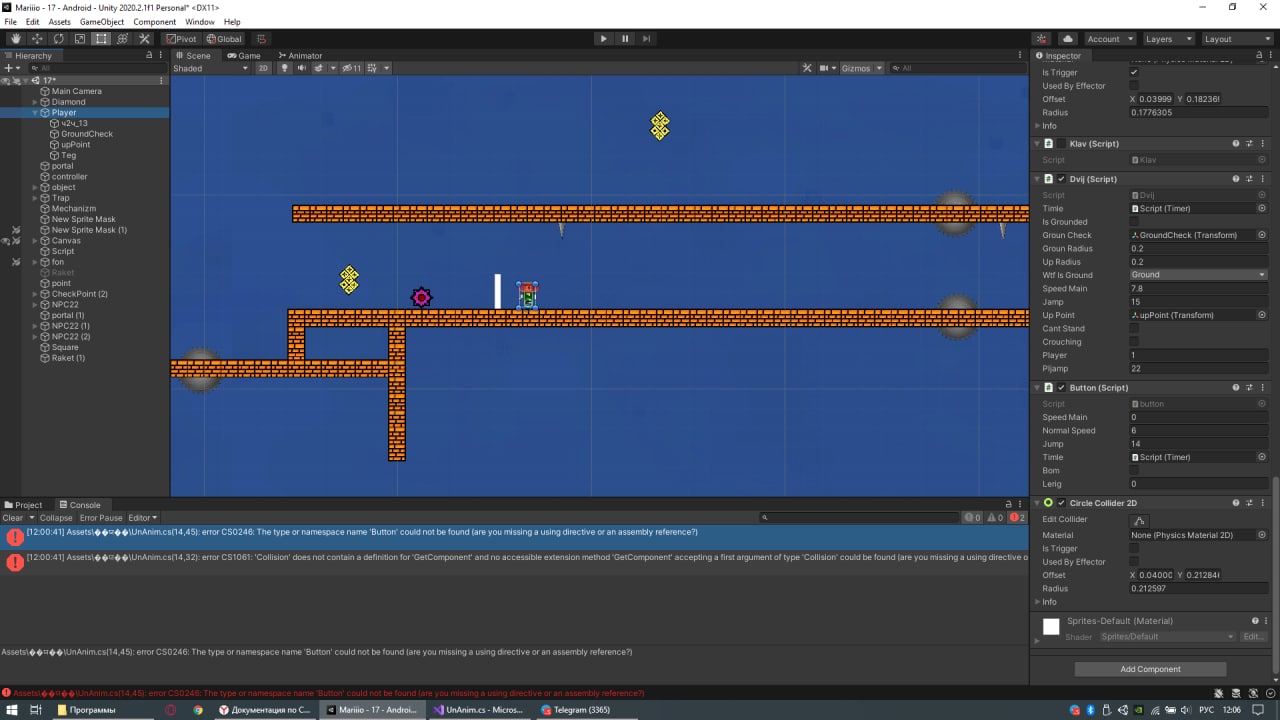Switch to the Project tab

23,505
